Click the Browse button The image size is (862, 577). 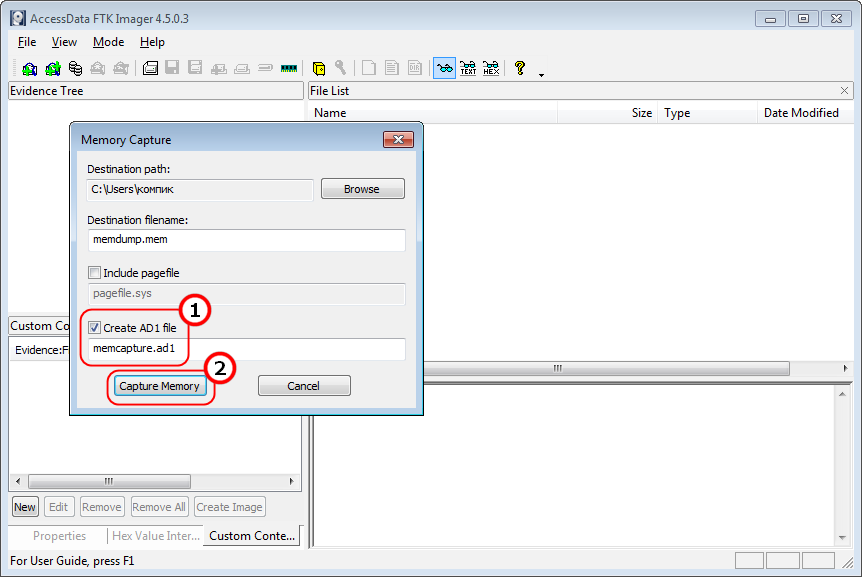(x=362, y=189)
